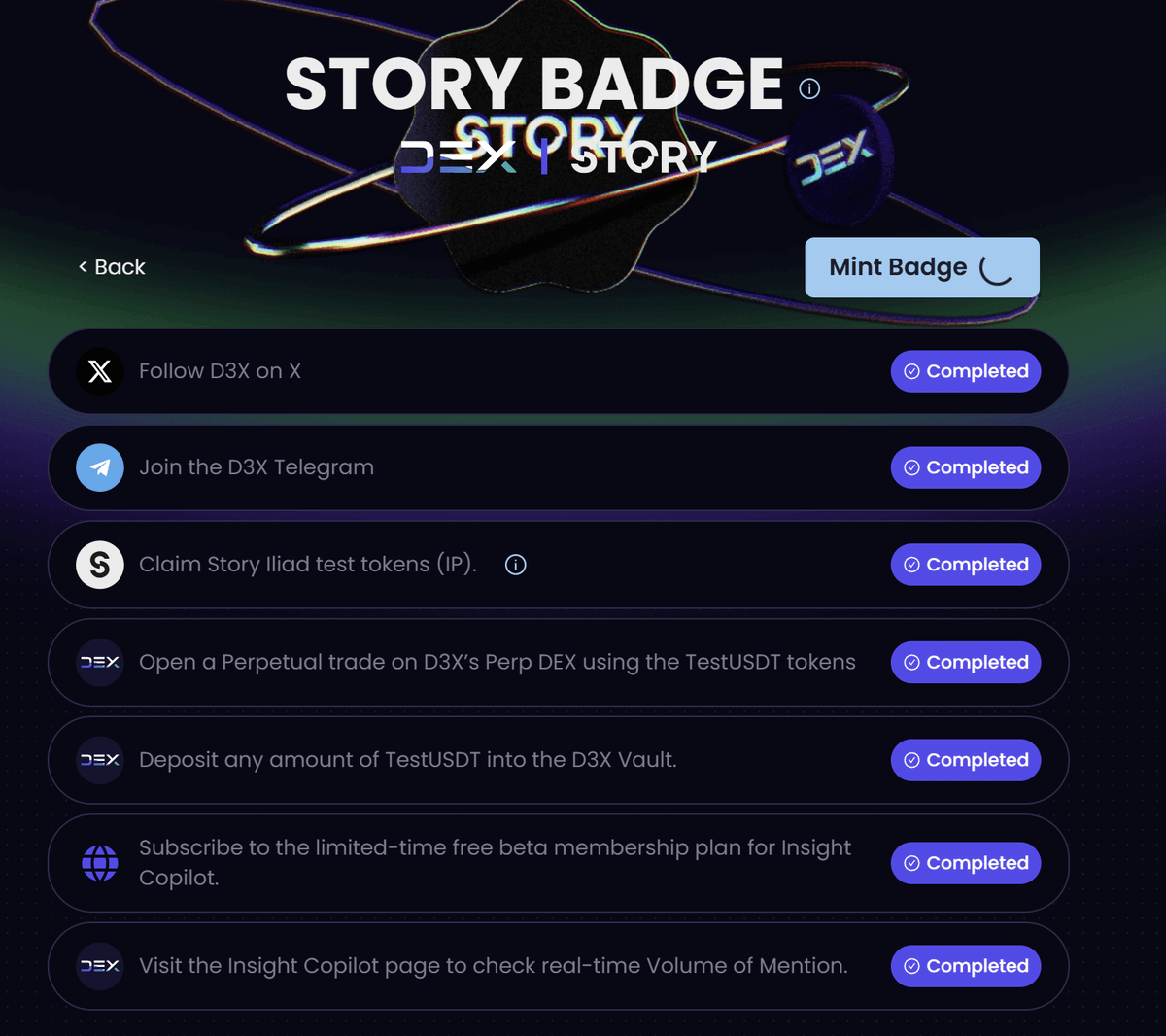Click the D3X icon beside Perpetual trade task

pyautogui.click(x=100, y=662)
